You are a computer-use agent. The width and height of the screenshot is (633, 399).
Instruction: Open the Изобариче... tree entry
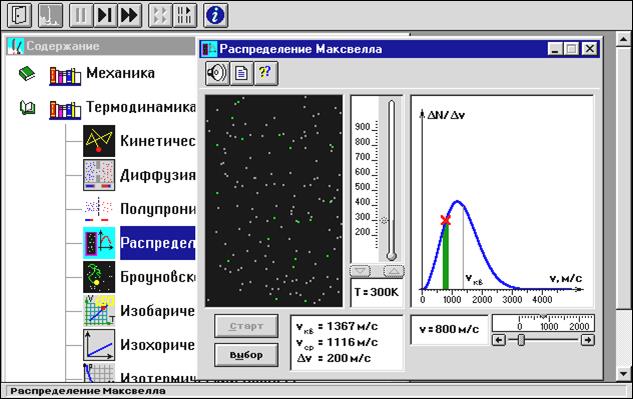(x=157, y=311)
